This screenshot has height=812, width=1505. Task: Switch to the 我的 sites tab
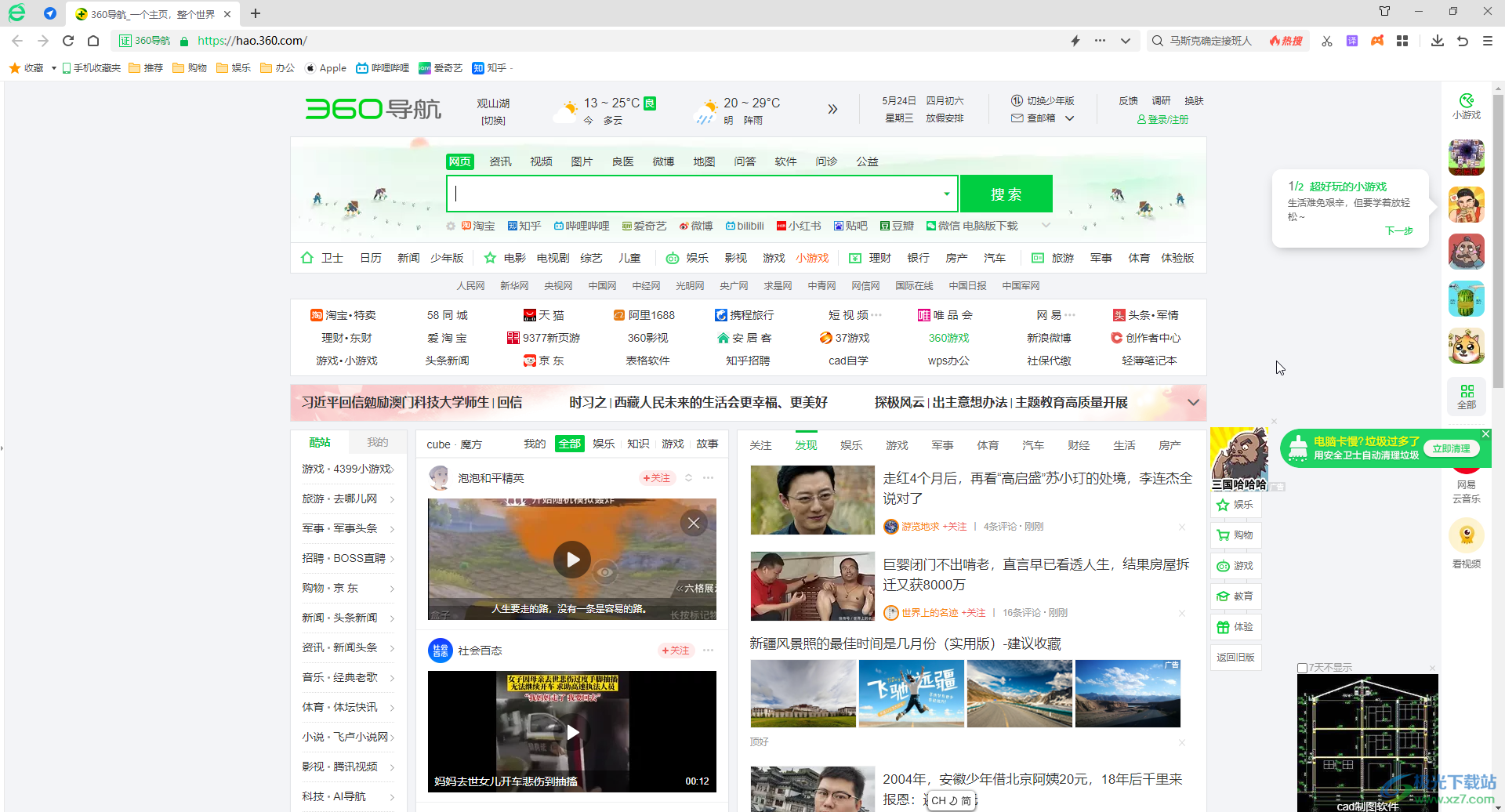click(x=378, y=442)
